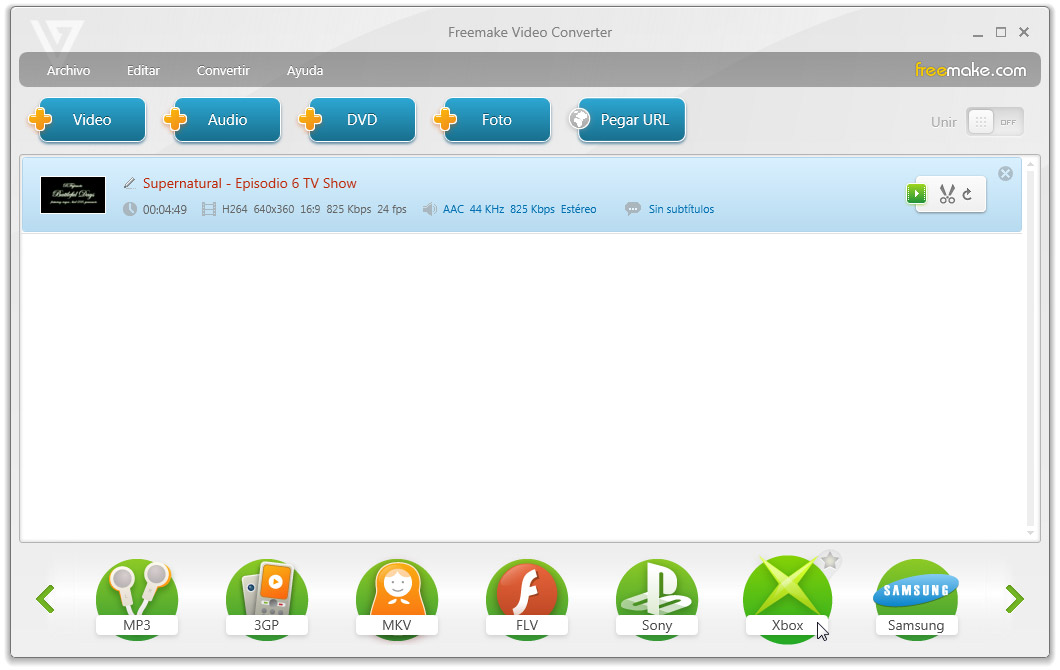Viewport: 1060px width, 670px height.
Task: Open AAC audio track settings
Action: pyautogui.click(x=519, y=210)
